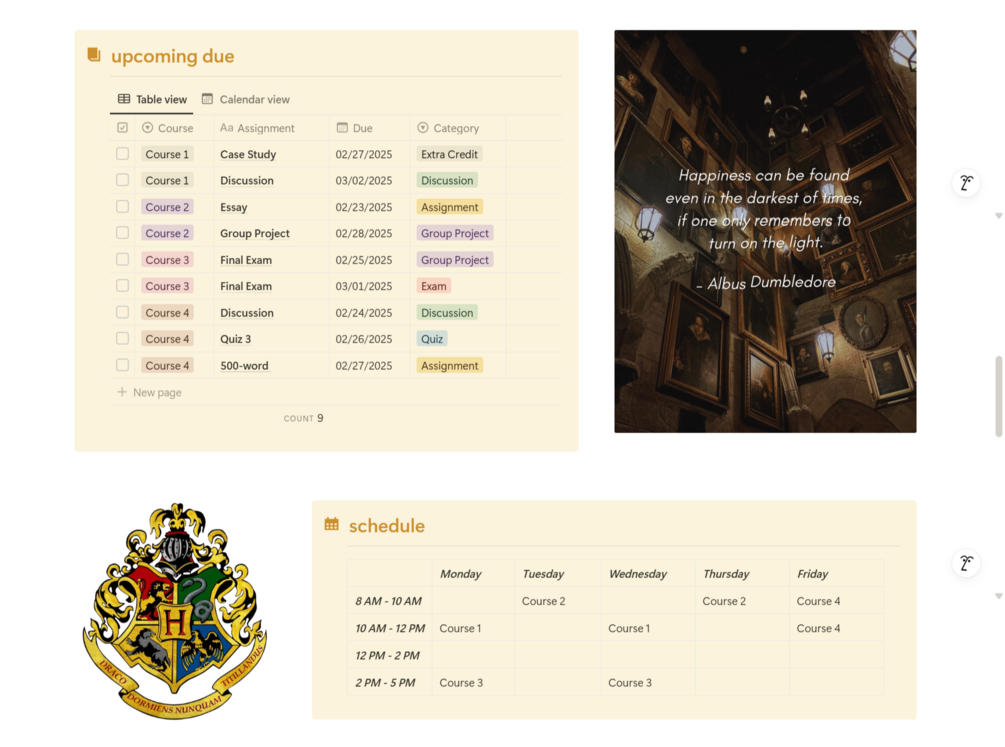The image size is (1005, 747).
Task: Open the Essay page
Action: (x=233, y=207)
